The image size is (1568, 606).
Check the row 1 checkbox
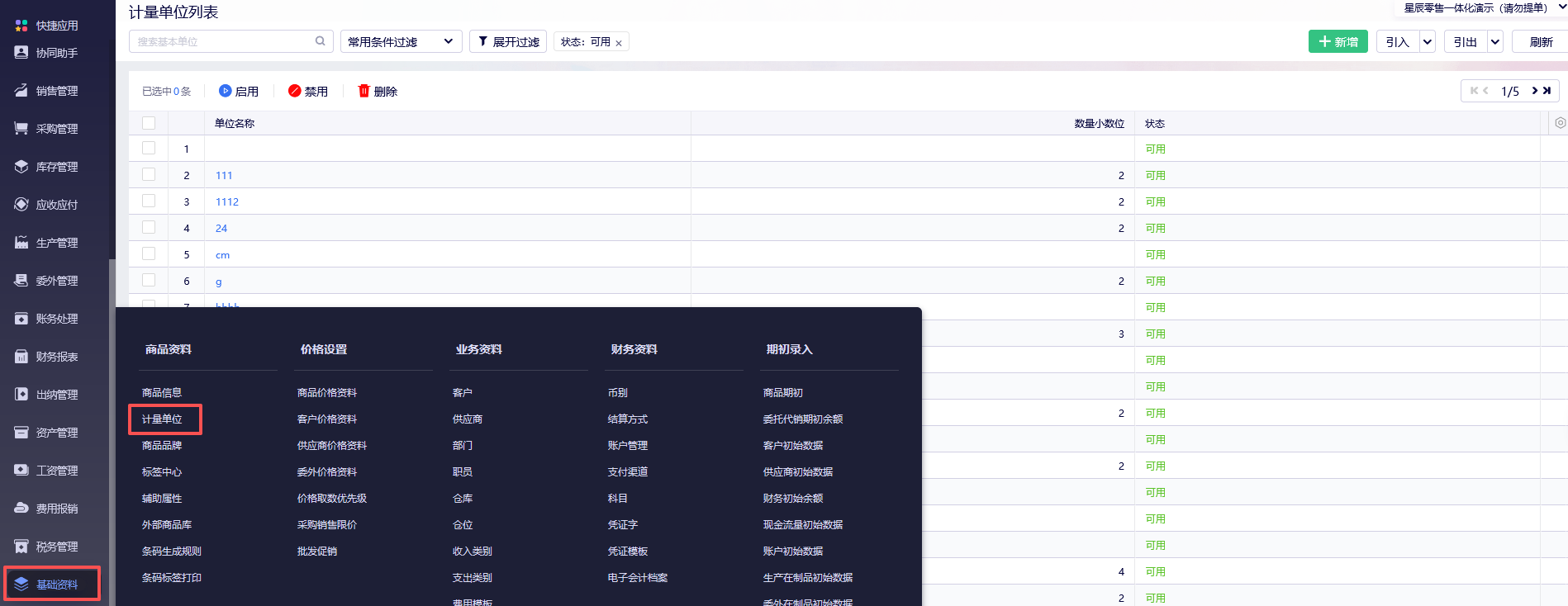[149, 148]
